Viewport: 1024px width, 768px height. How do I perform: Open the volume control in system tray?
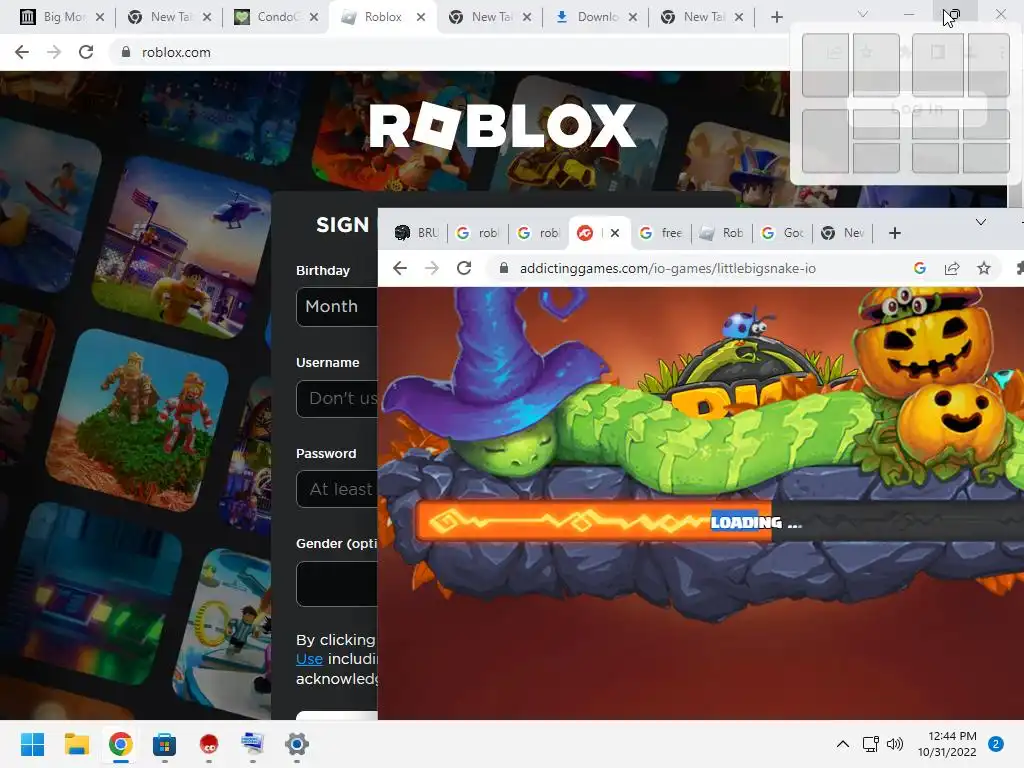895,744
